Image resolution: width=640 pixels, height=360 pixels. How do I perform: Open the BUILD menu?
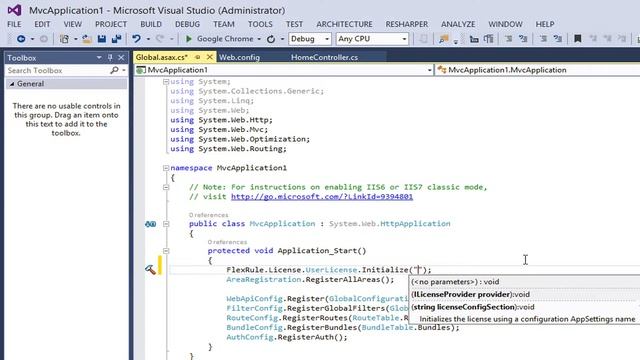coord(151,24)
